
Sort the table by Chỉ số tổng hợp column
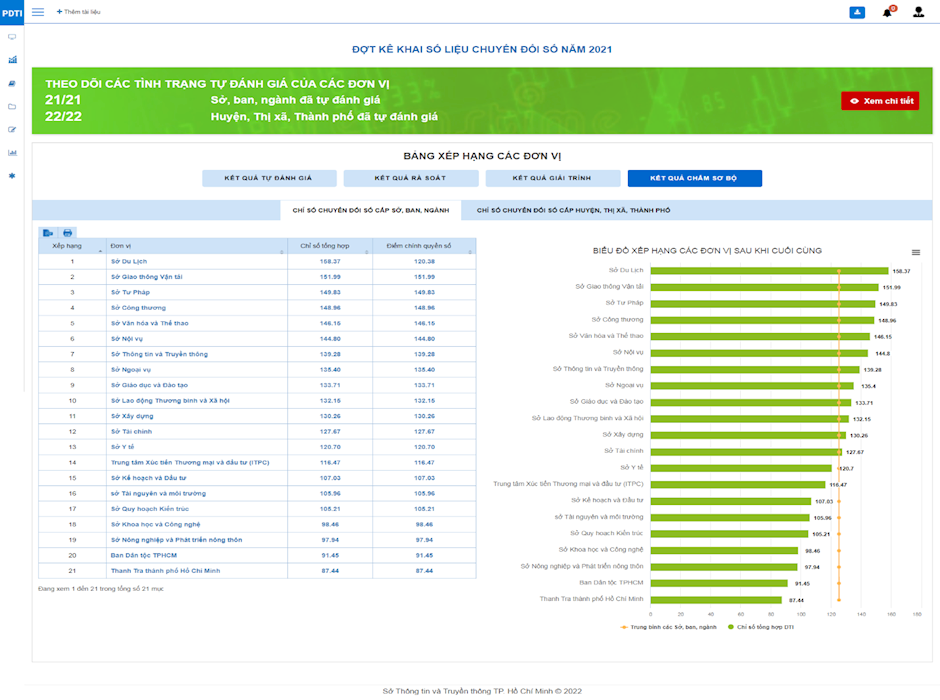point(330,246)
